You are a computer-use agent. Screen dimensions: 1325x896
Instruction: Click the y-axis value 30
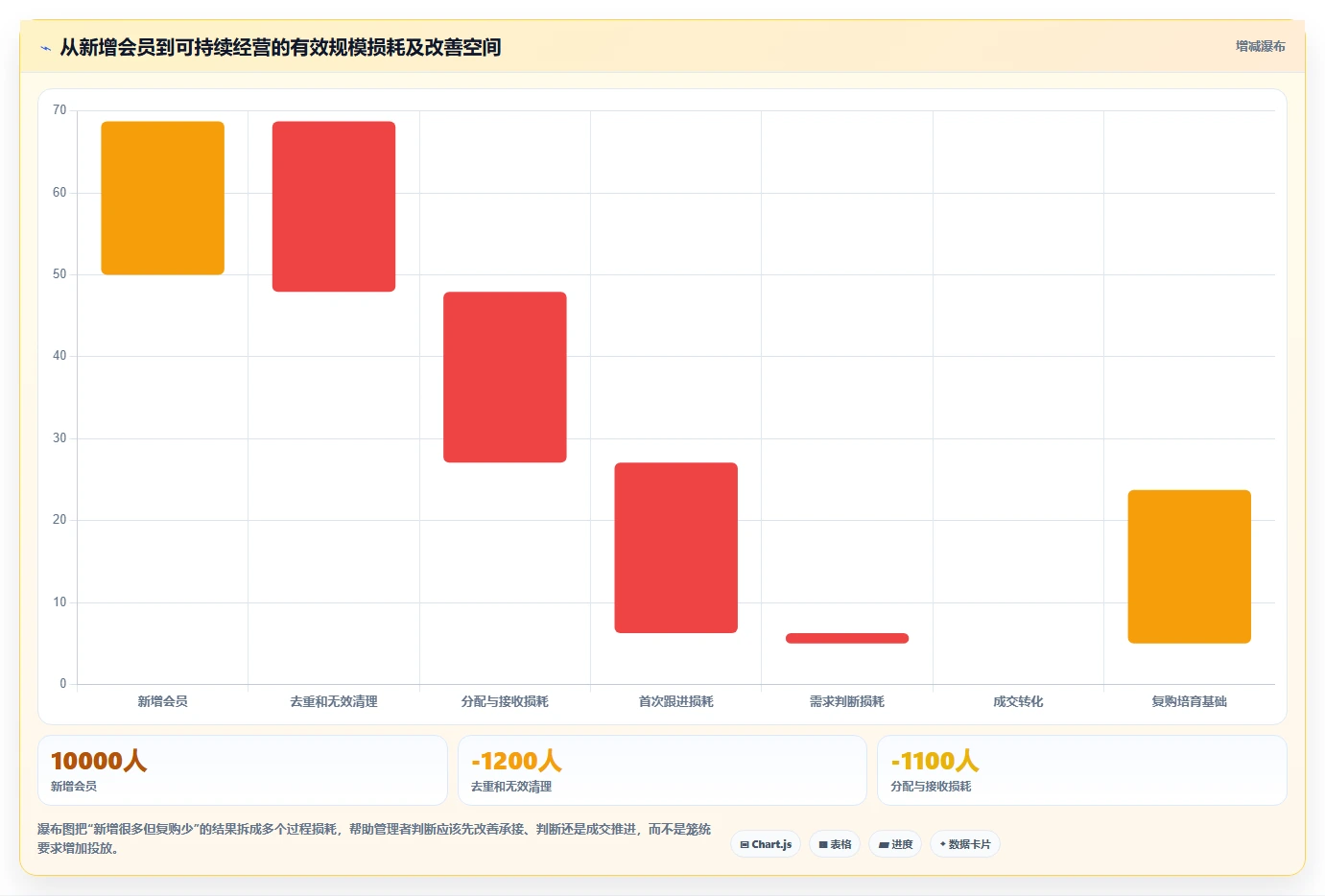(x=59, y=438)
